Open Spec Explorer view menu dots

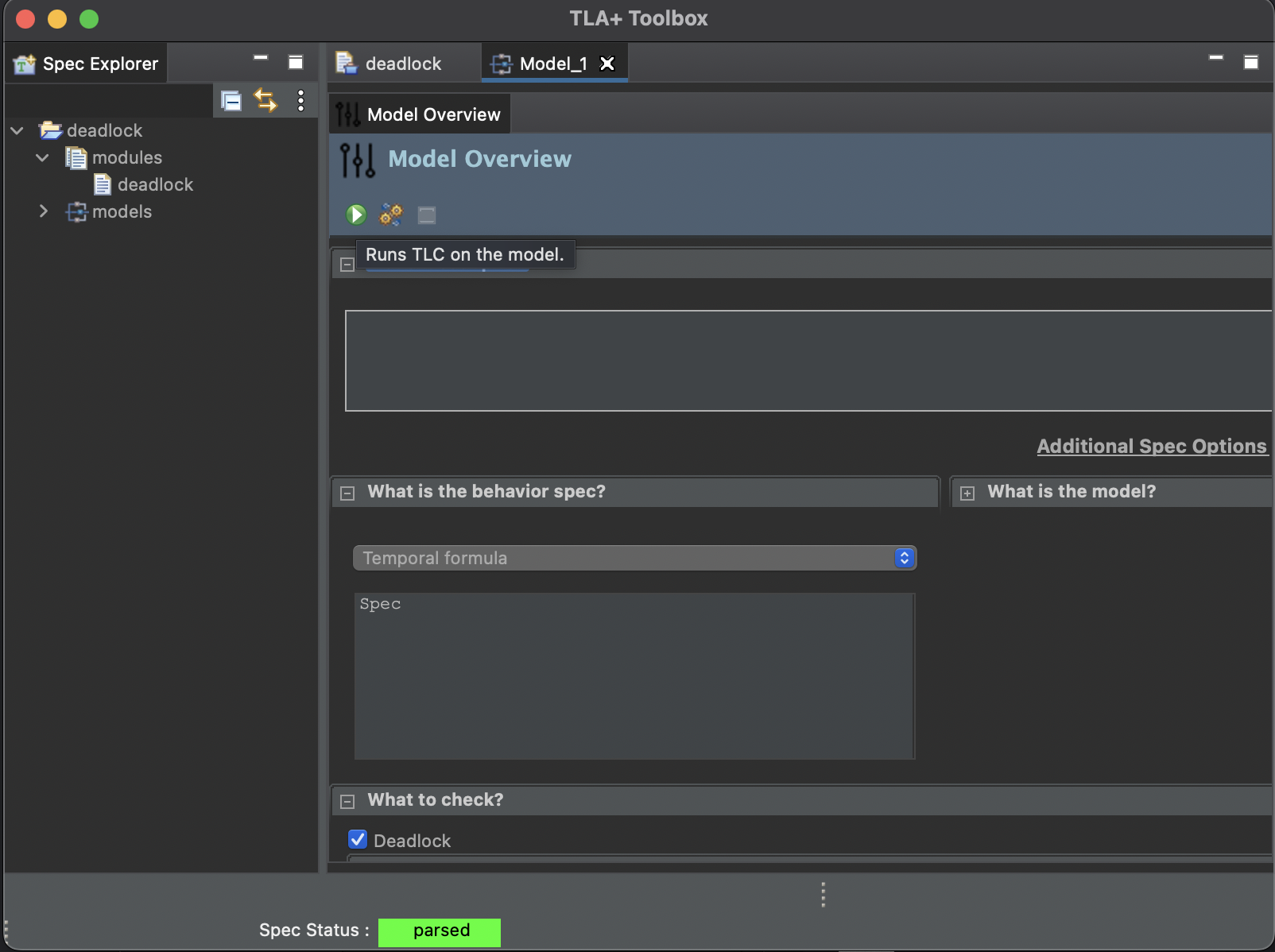(x=300, y=100)
